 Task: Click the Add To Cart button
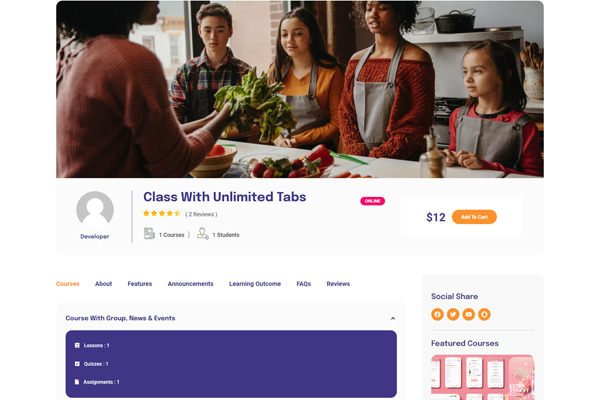click(x=474, y=217)
